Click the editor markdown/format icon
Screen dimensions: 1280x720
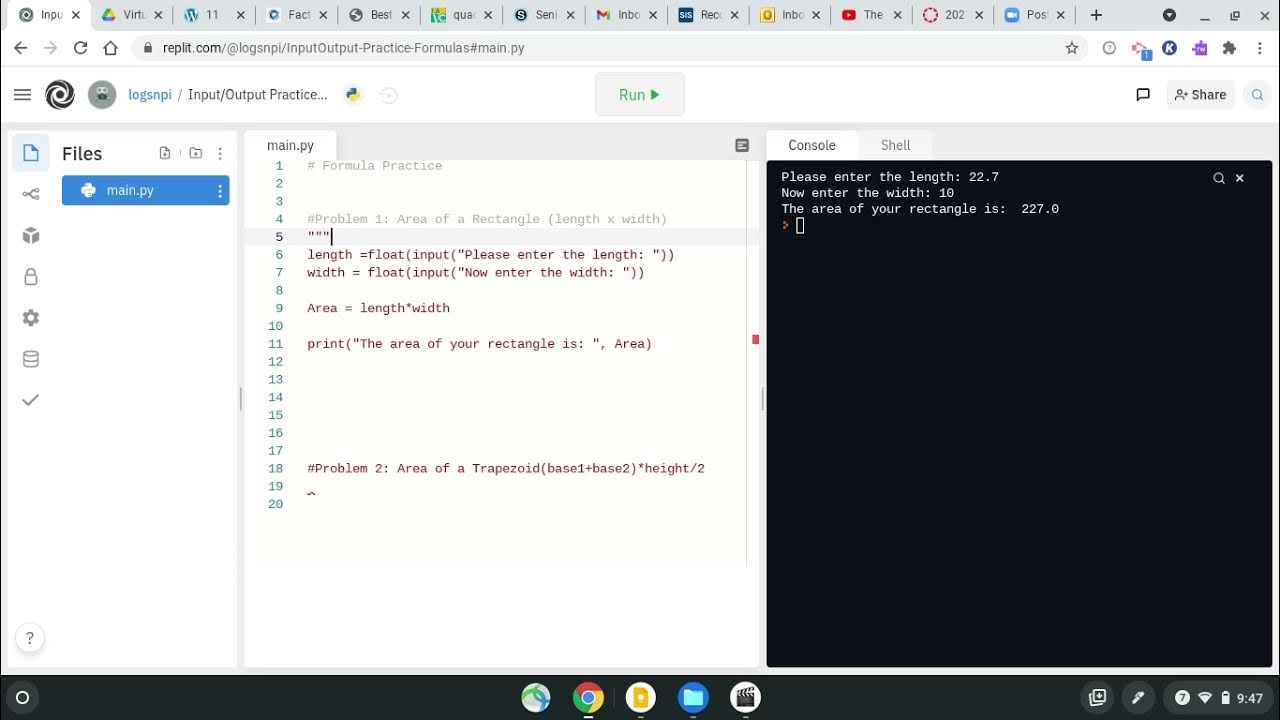click(742, 145)
